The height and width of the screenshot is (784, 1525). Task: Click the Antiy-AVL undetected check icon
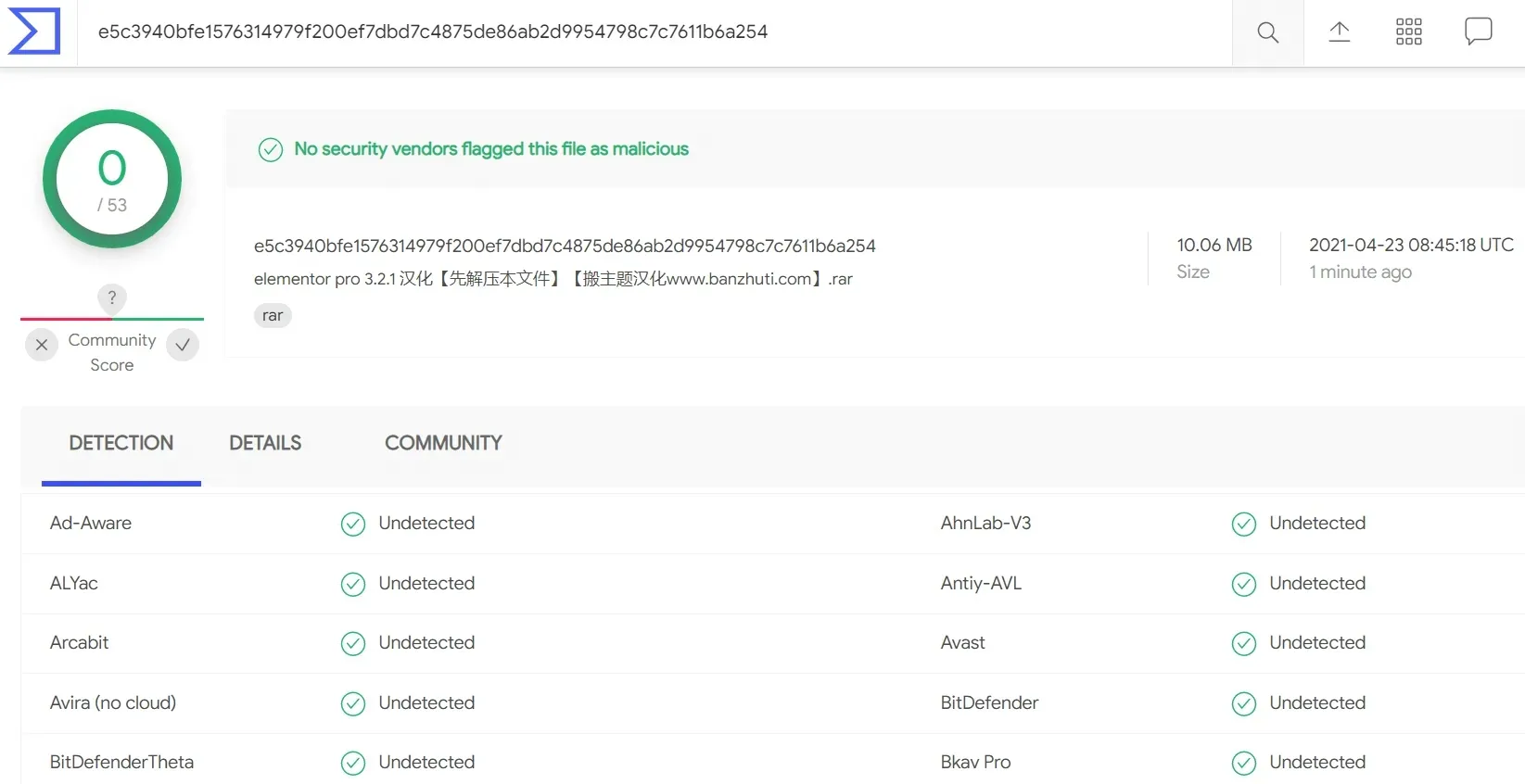click(x=1244, y=584)
